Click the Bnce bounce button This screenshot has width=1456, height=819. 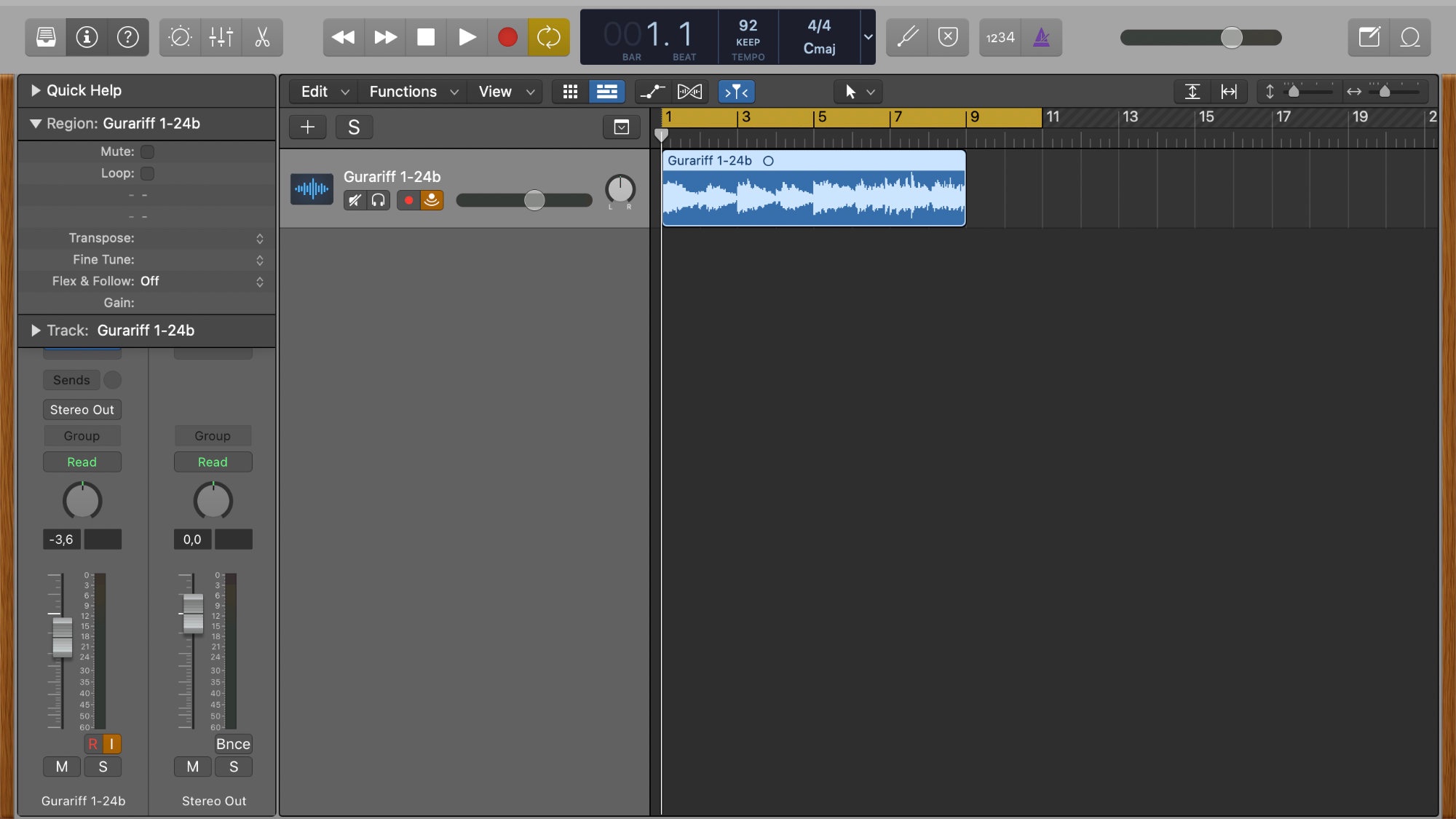tap(233, 744)
